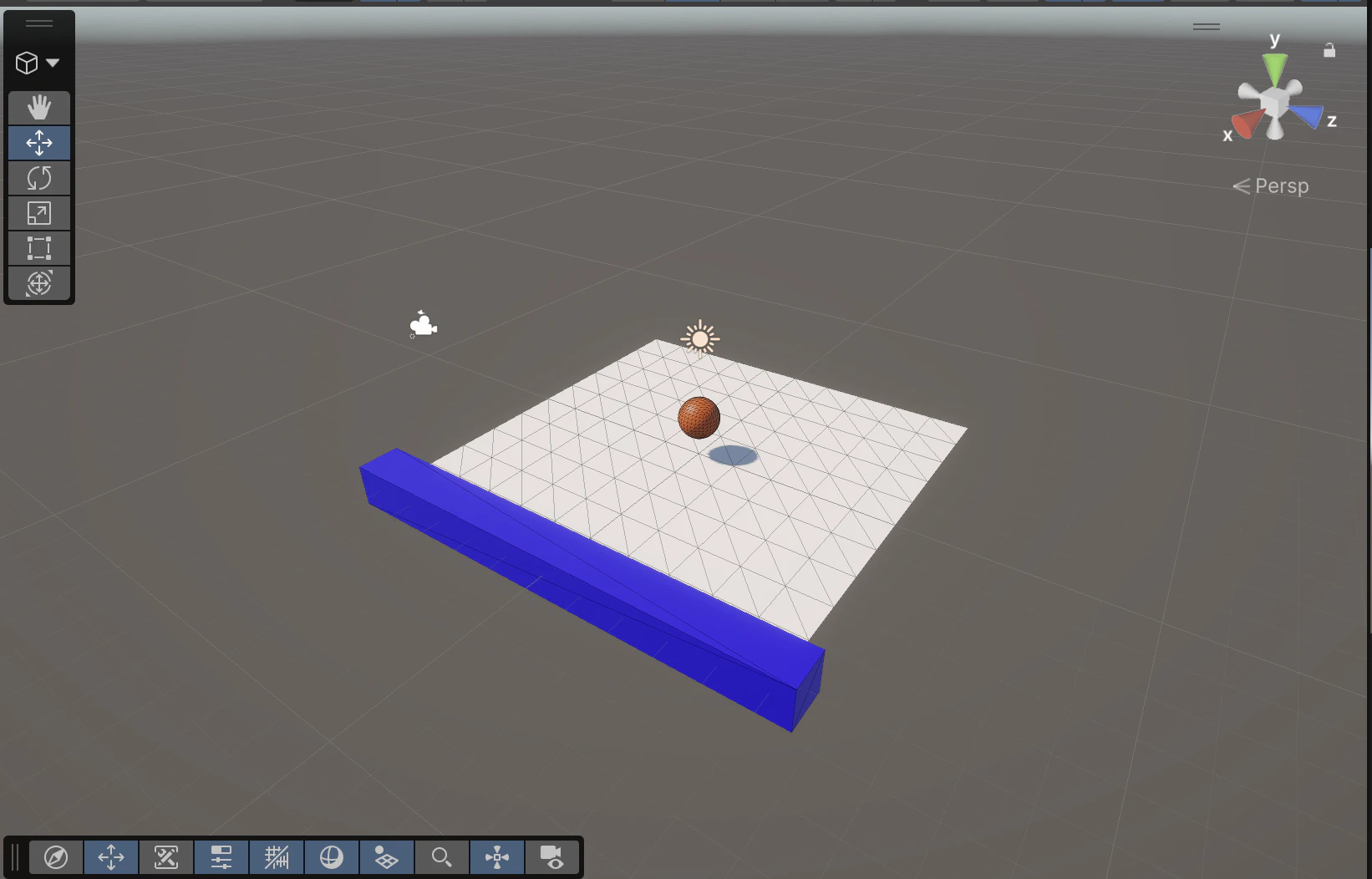The height and width of the screenshot is (879, 1372).
Task: Select the Hand (View) tool
Action: tap(39, 108)
